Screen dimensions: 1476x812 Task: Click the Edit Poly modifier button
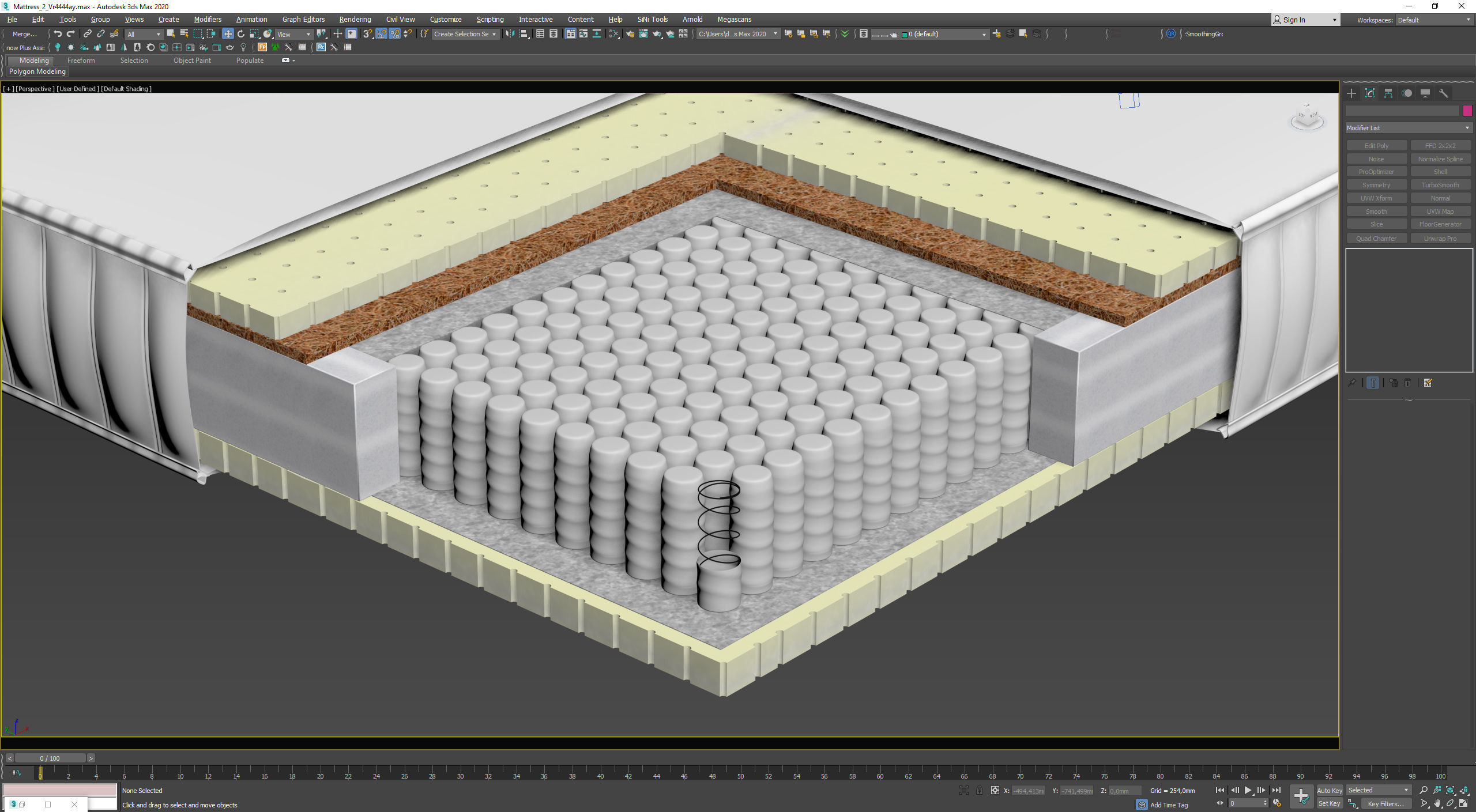tap(1376, 146)
